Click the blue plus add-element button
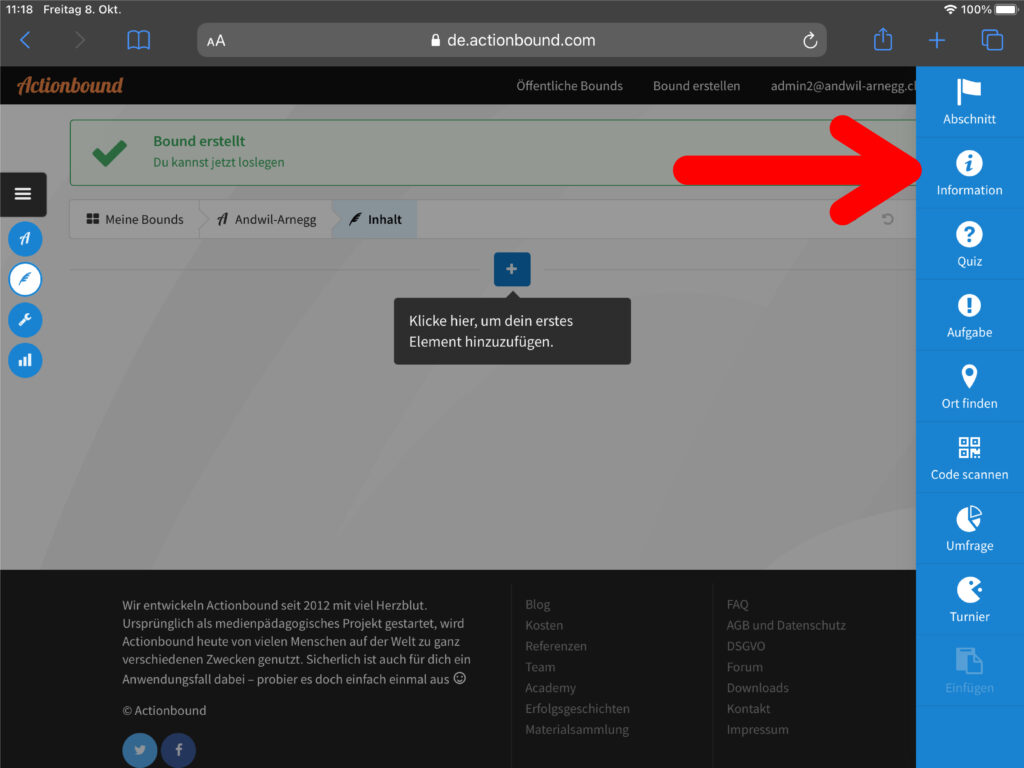The width and height of the screenshot is (1024, 768). (512, 269)
